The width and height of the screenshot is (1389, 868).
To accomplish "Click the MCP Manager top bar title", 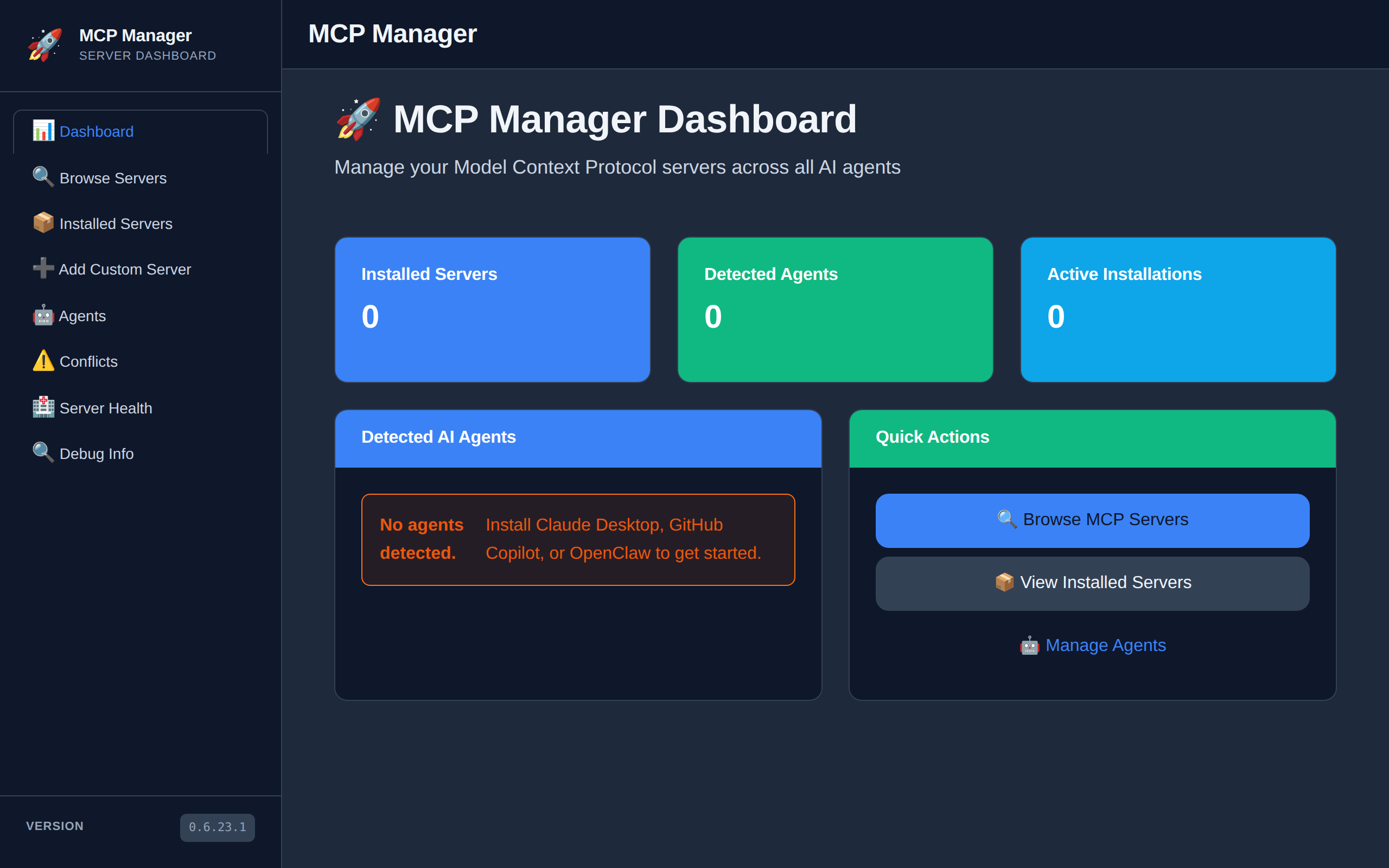I will [x=393, y=34].
